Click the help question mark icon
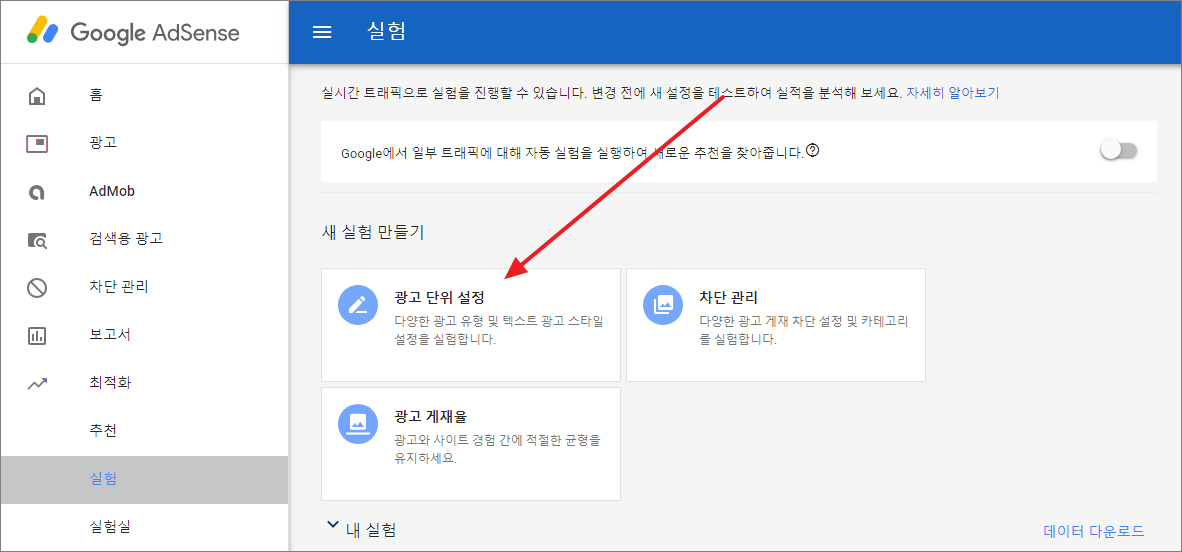Image resolution: width=1182 pixels, height=552 pixels. point(813,150)
